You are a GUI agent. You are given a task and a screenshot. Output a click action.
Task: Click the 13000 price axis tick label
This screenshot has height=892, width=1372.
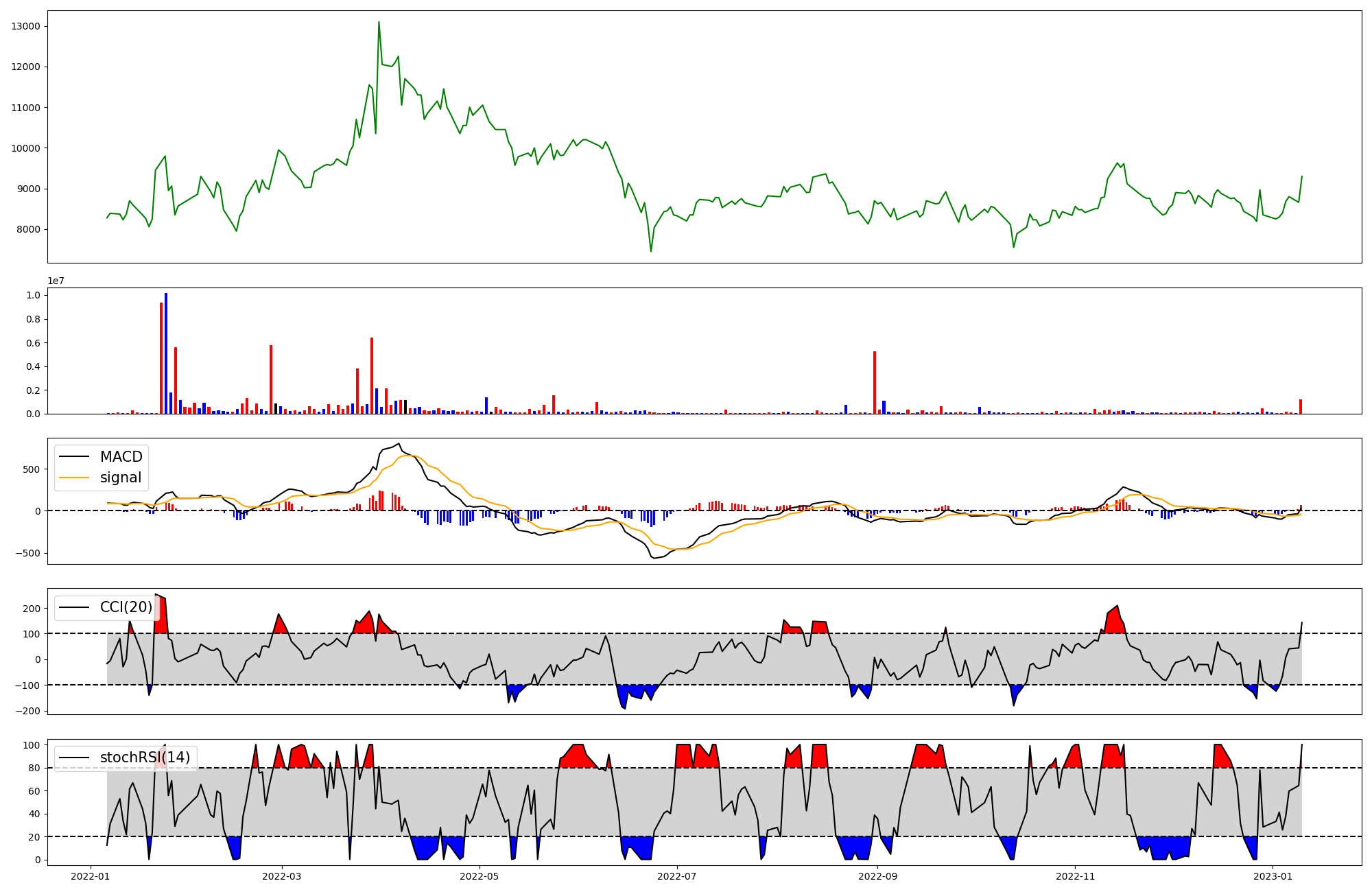pyautogui.click(x=26, y=26)
